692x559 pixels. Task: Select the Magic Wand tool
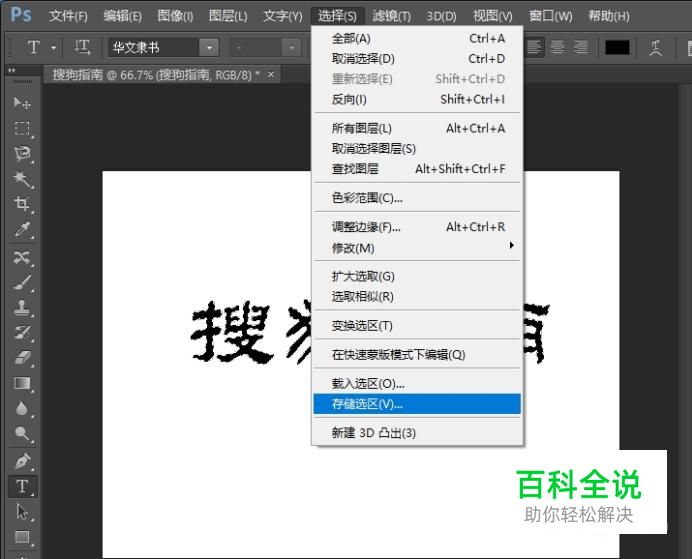(22, 179)
